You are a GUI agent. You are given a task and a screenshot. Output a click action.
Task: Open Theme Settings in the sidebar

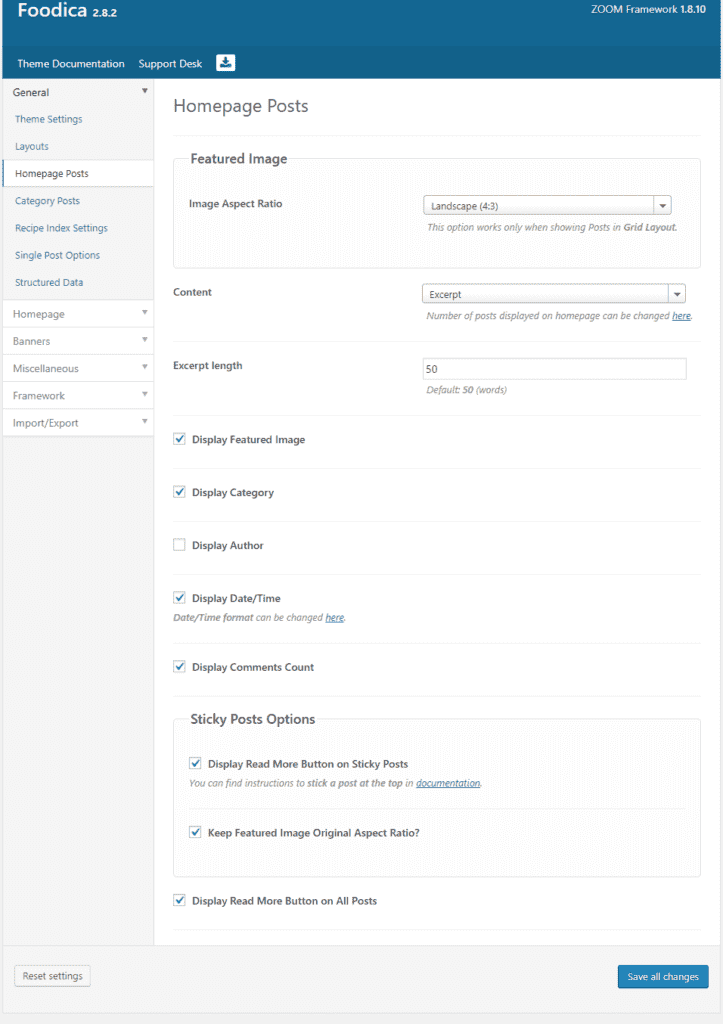coord(49,119)
